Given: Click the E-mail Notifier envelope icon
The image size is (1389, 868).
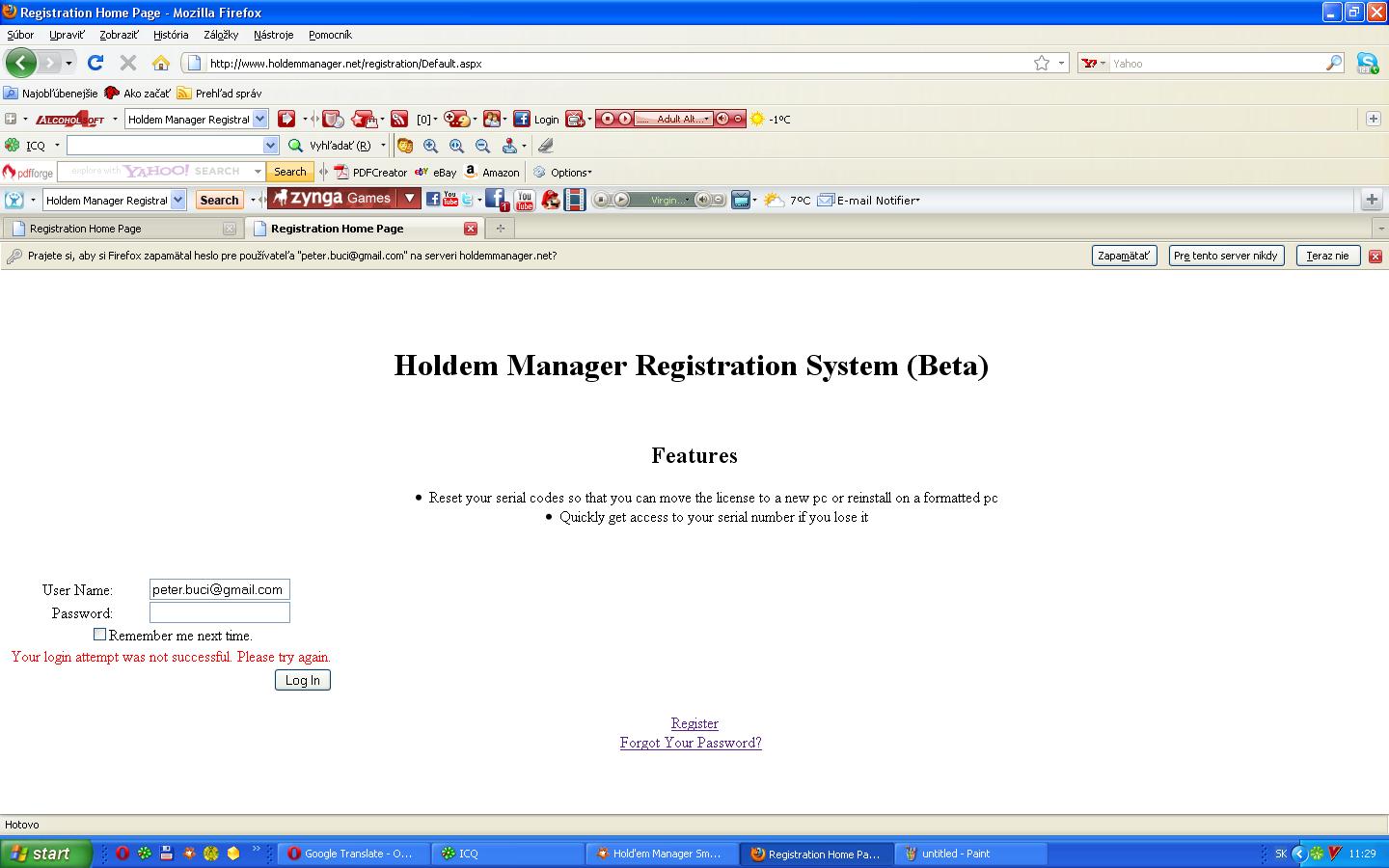Looking at the screenshot, I should [826, 201].
